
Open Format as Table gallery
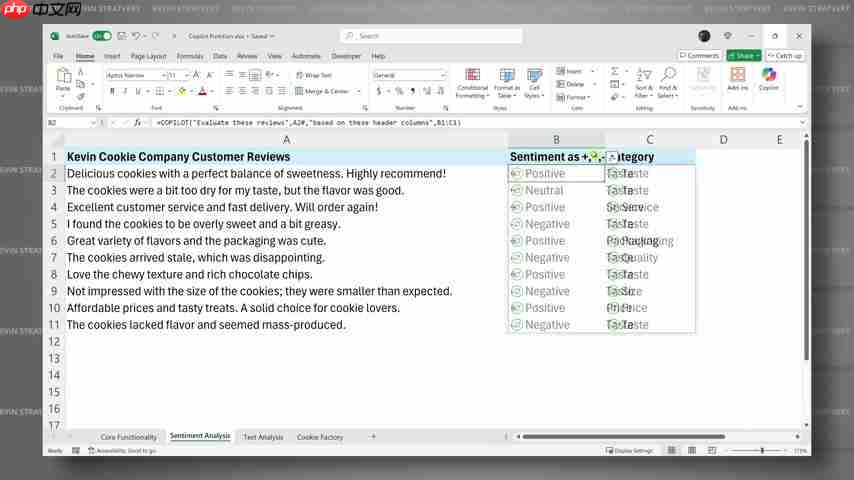[507, 83]
